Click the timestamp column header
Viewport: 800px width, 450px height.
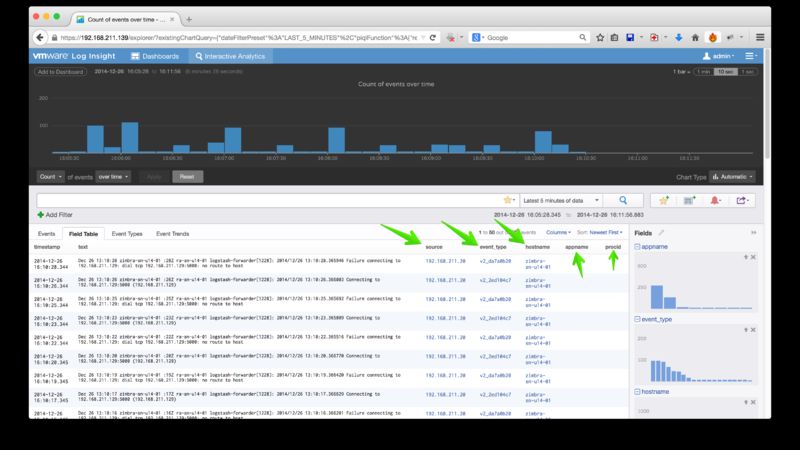coord(47,247)
